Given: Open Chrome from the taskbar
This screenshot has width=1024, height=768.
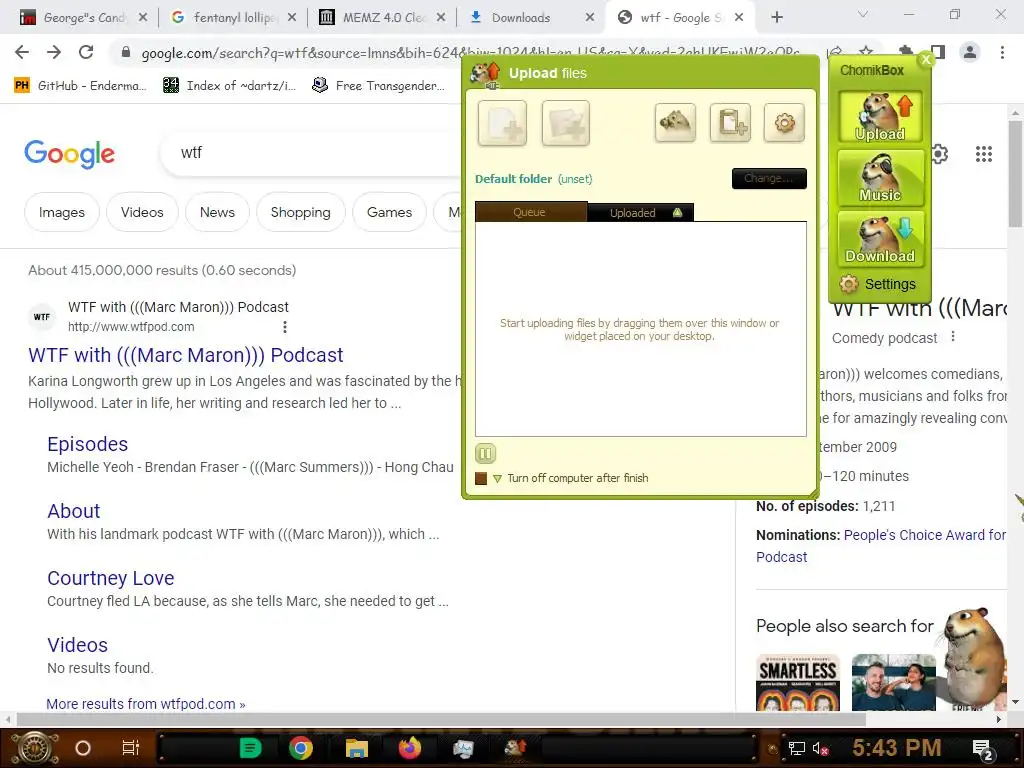Looking at the screenshot, I should 300,748.
